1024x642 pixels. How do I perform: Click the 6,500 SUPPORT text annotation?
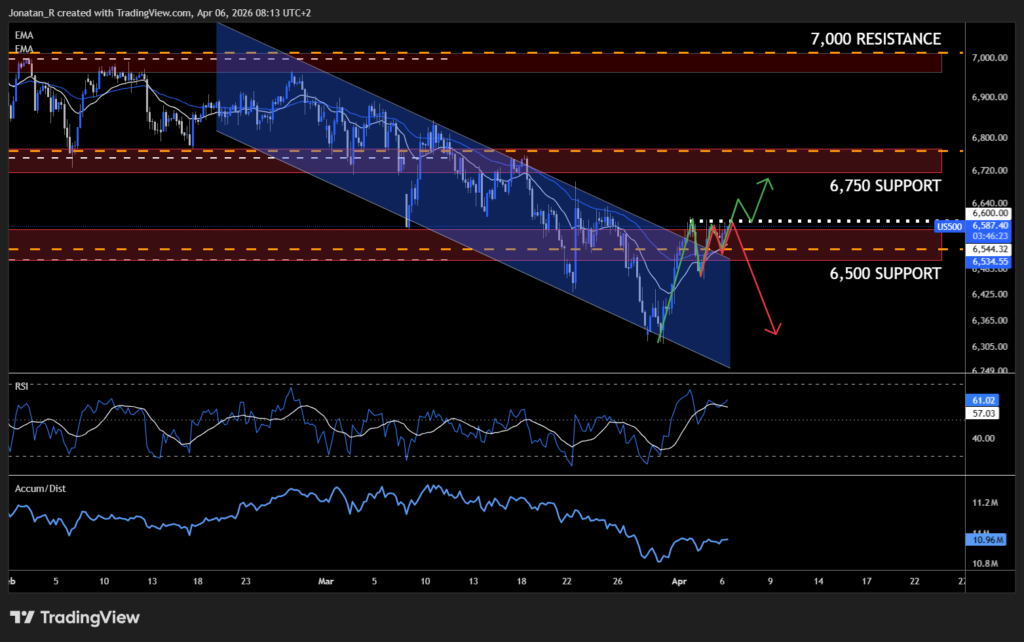click(884, 273)
